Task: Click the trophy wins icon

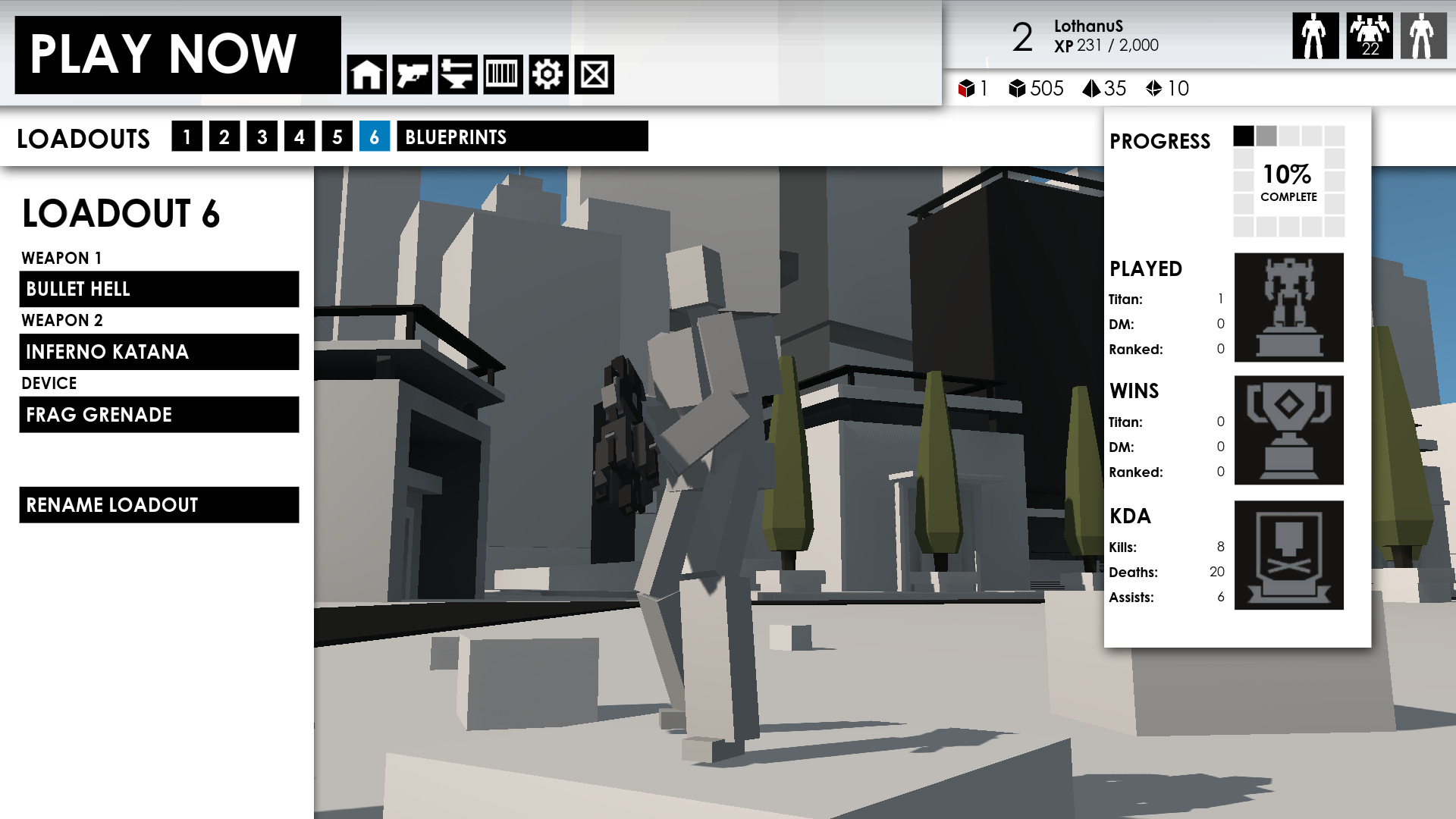Action: (1288, 430)
